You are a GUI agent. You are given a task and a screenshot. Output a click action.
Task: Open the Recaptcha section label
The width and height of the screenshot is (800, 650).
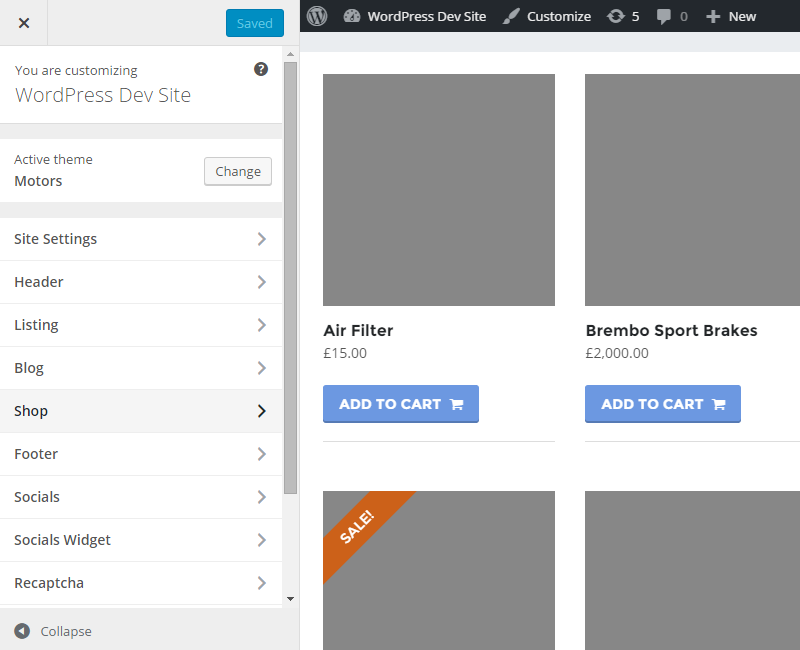tap(49, 583)
